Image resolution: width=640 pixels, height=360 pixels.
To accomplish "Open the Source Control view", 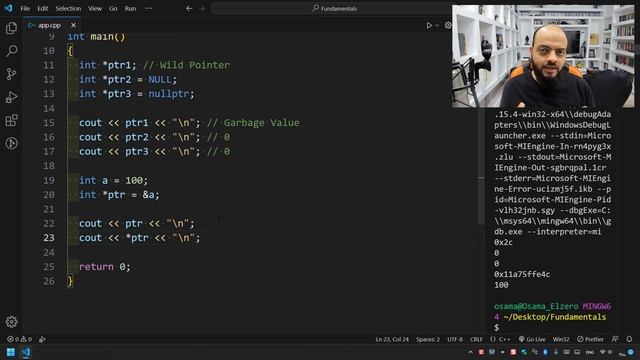I will click(x=11, y=74).
